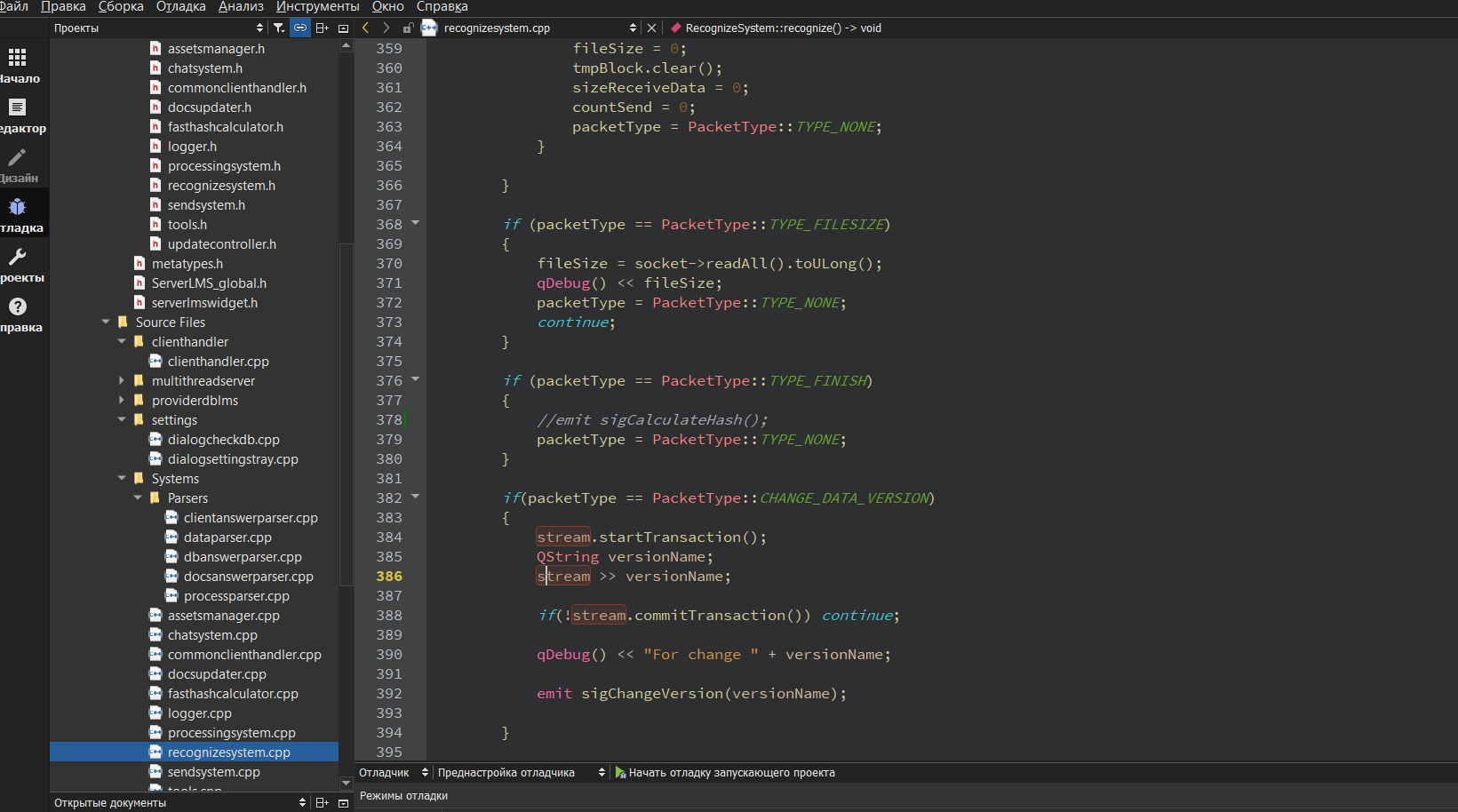Open Help mode question mark icon
Viewport: 1458px width, 812px height.
pos(18,307)
